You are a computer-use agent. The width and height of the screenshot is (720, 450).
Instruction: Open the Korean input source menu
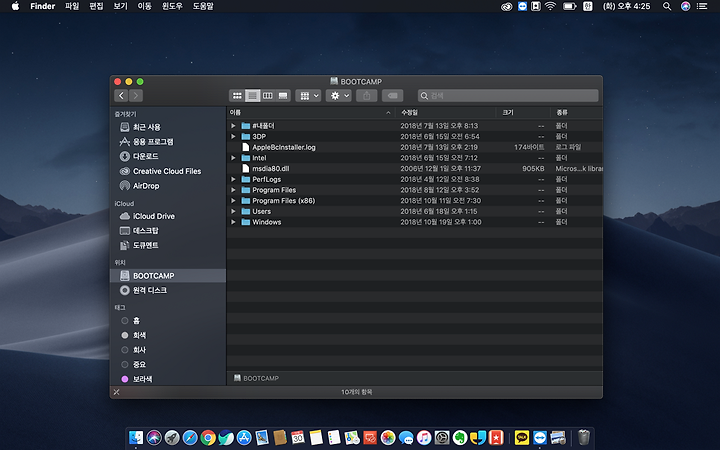[x=588, y=6]
